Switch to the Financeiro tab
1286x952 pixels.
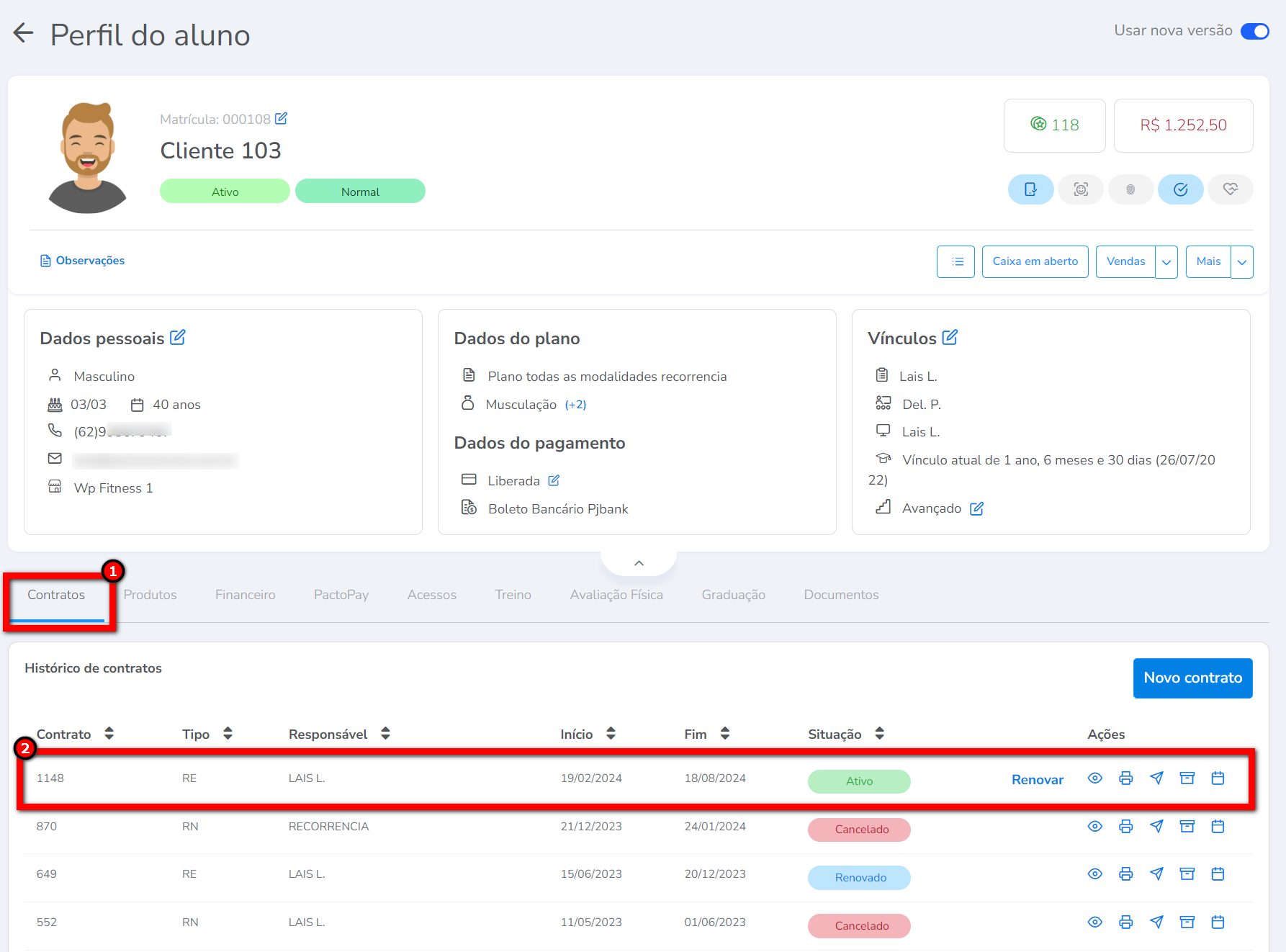click(245, 595)
